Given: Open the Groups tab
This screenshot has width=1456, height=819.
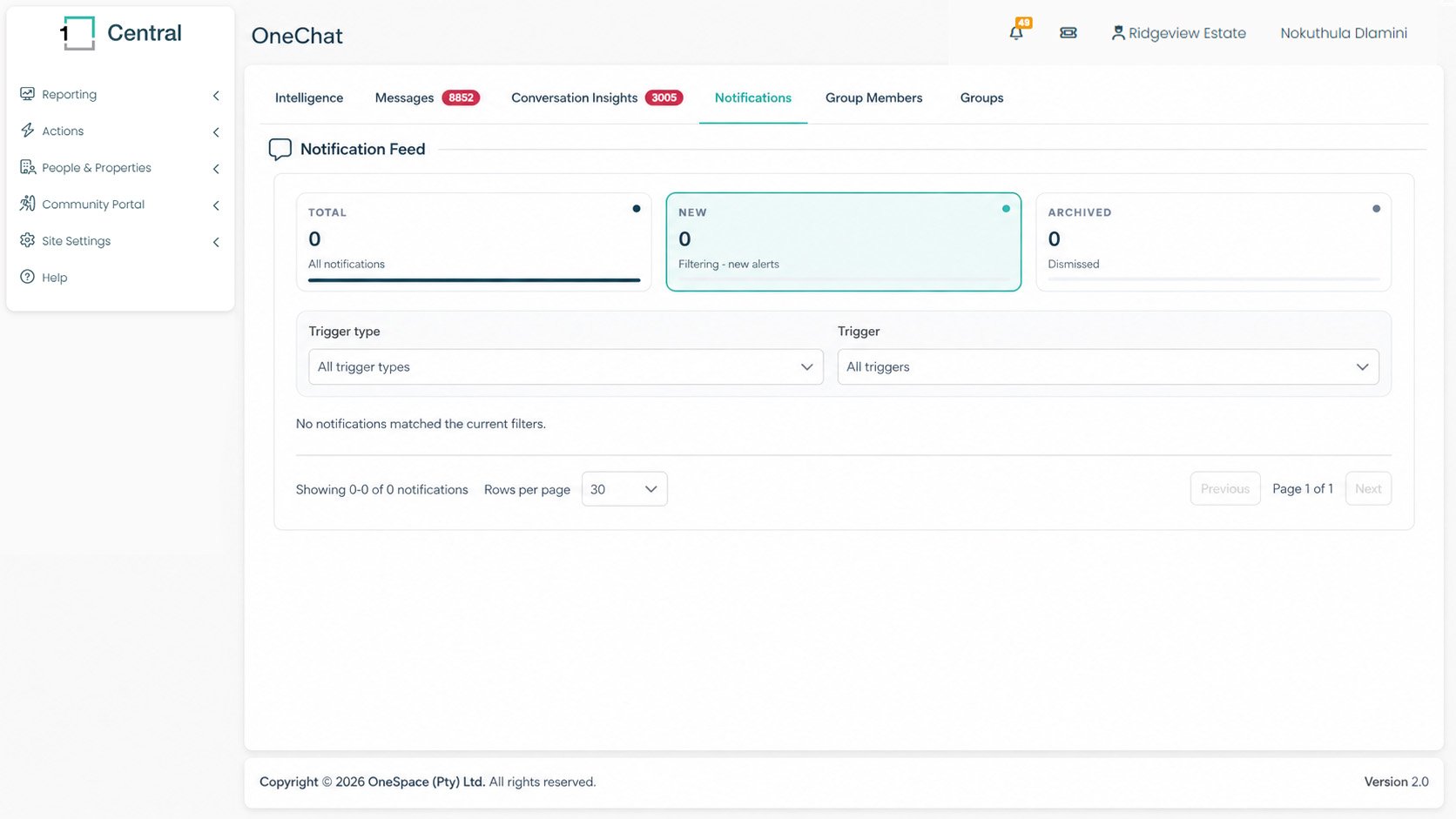Looking at the screenshot, I should click(x=981, y=97).
